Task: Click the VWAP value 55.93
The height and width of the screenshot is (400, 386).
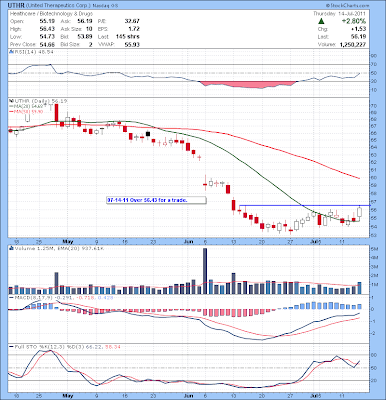Action: [132, 45]
